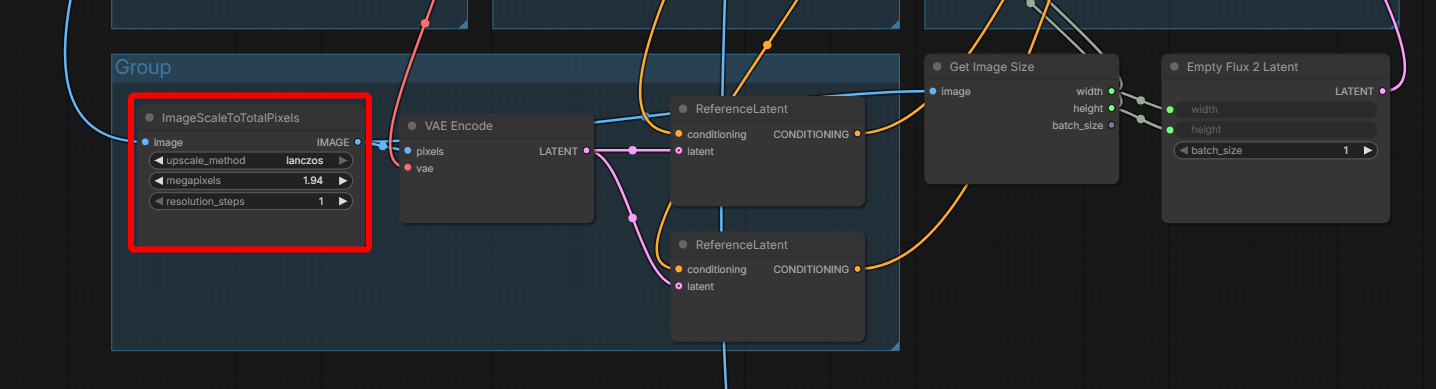Collapse the VAE Encode node via title dot

click(412, 126)
